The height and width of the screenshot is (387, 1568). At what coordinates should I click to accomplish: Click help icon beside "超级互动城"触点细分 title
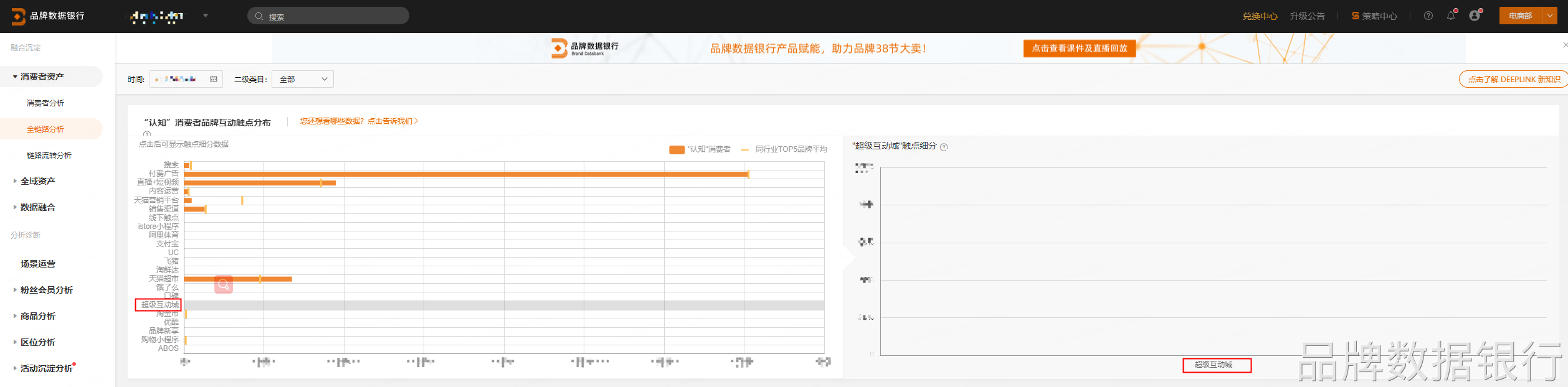pos(944,147)
